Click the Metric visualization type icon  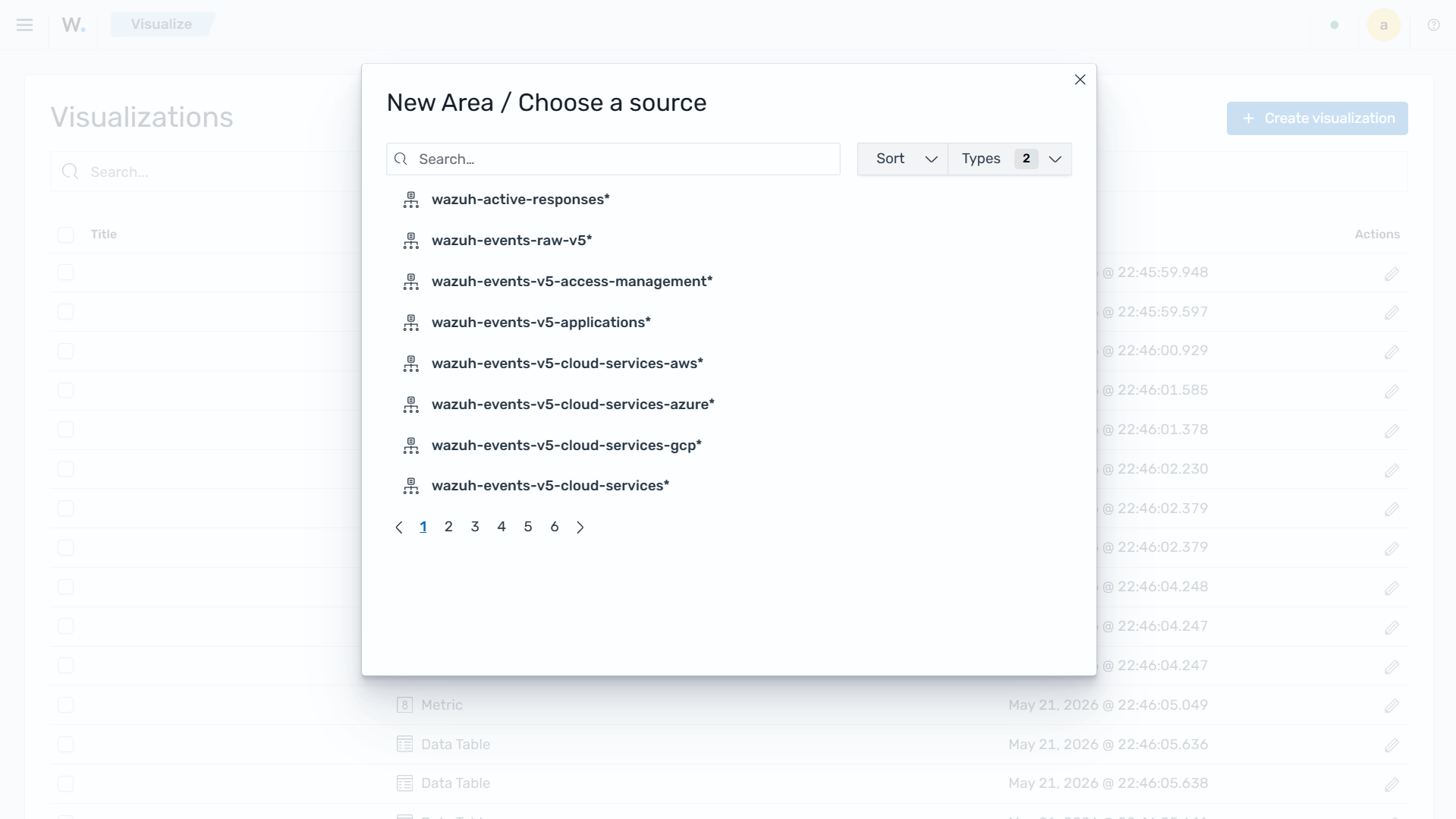coord(404,705)
